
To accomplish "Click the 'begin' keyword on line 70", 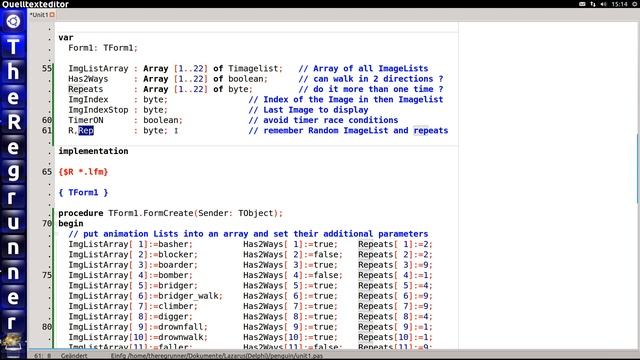I will [x=71, y=224].
